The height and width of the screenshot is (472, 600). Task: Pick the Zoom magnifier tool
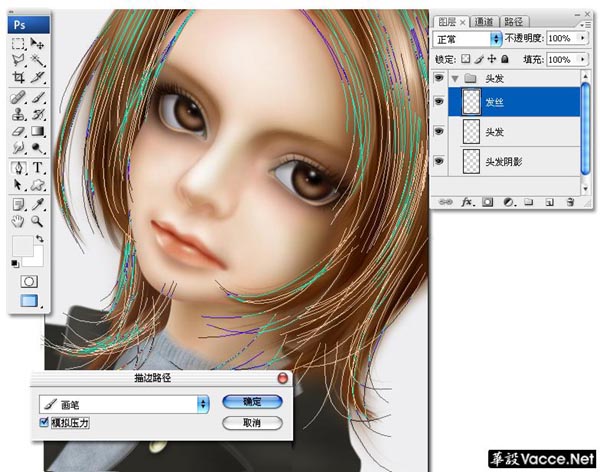pyautogui.click(x=37, y=221)
